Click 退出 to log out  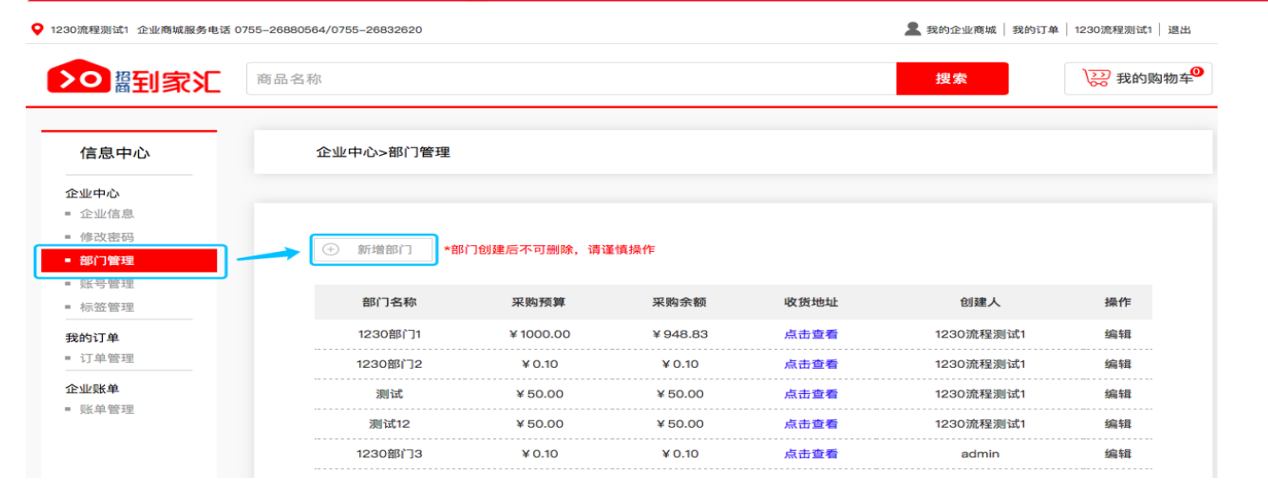(1180, 30)
